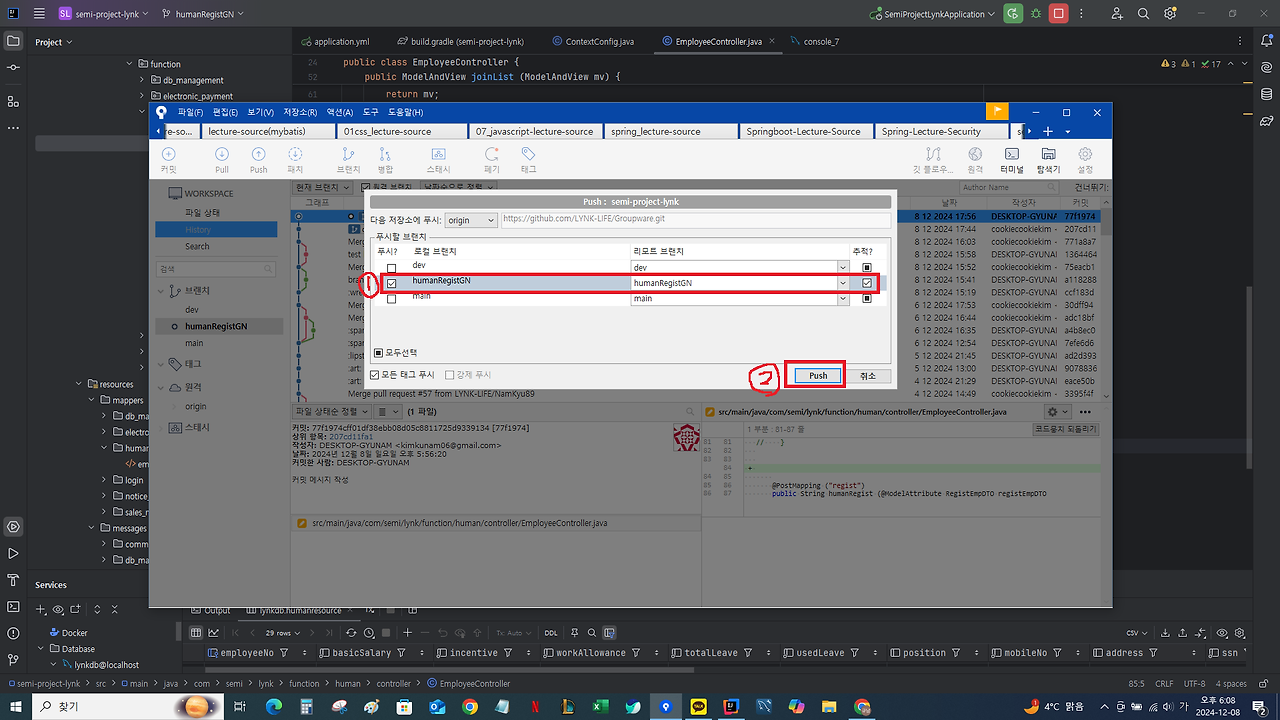The image size is (1280, 720).
Task: Click EmployeeController in the breadcrumb bar
Action: point(468,683)
